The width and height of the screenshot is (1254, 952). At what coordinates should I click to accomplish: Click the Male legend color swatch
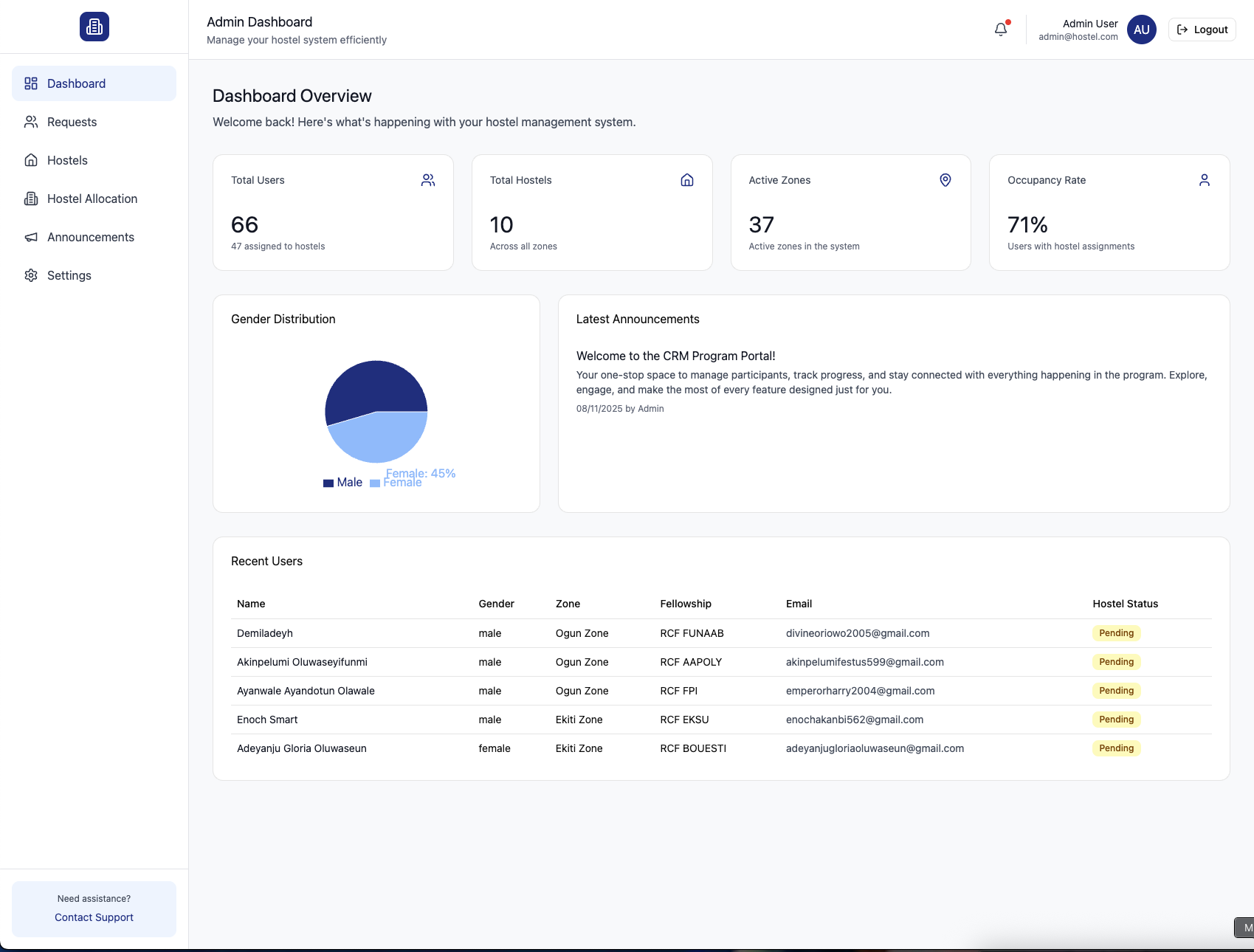coord(328,483)
